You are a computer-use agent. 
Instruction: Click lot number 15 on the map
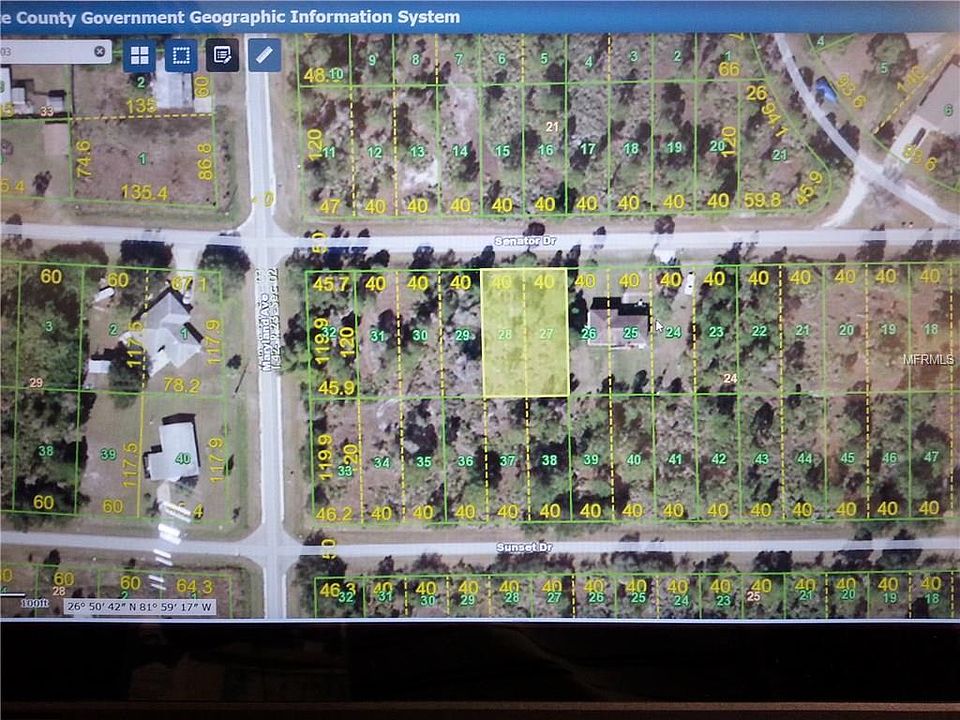tap(502, 151)
